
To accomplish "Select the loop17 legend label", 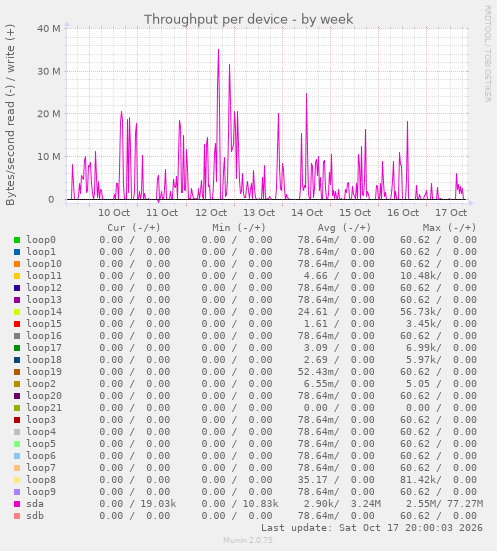I will click(44, 348).
